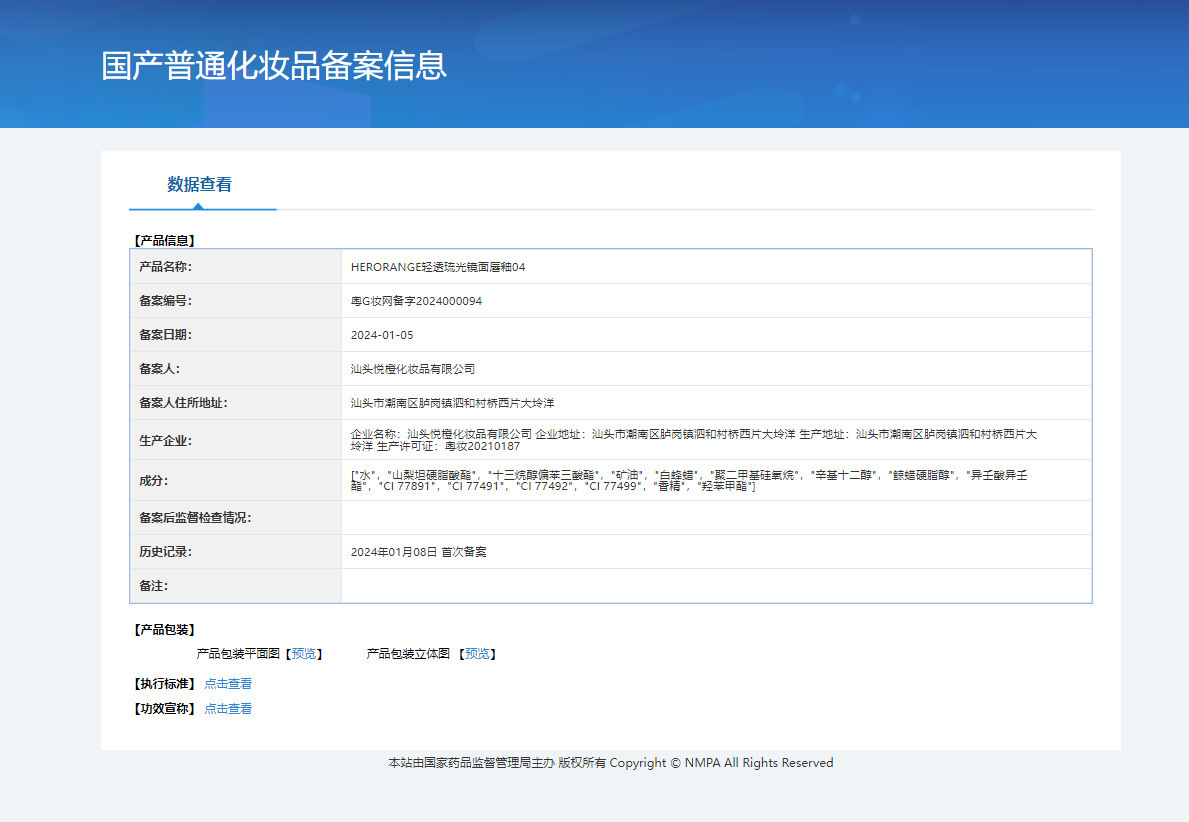The width and height of the screenshot is (1189, 822).
Task: Click 点击查看 next to 功效宣称
Action: [x=228, y=709]
